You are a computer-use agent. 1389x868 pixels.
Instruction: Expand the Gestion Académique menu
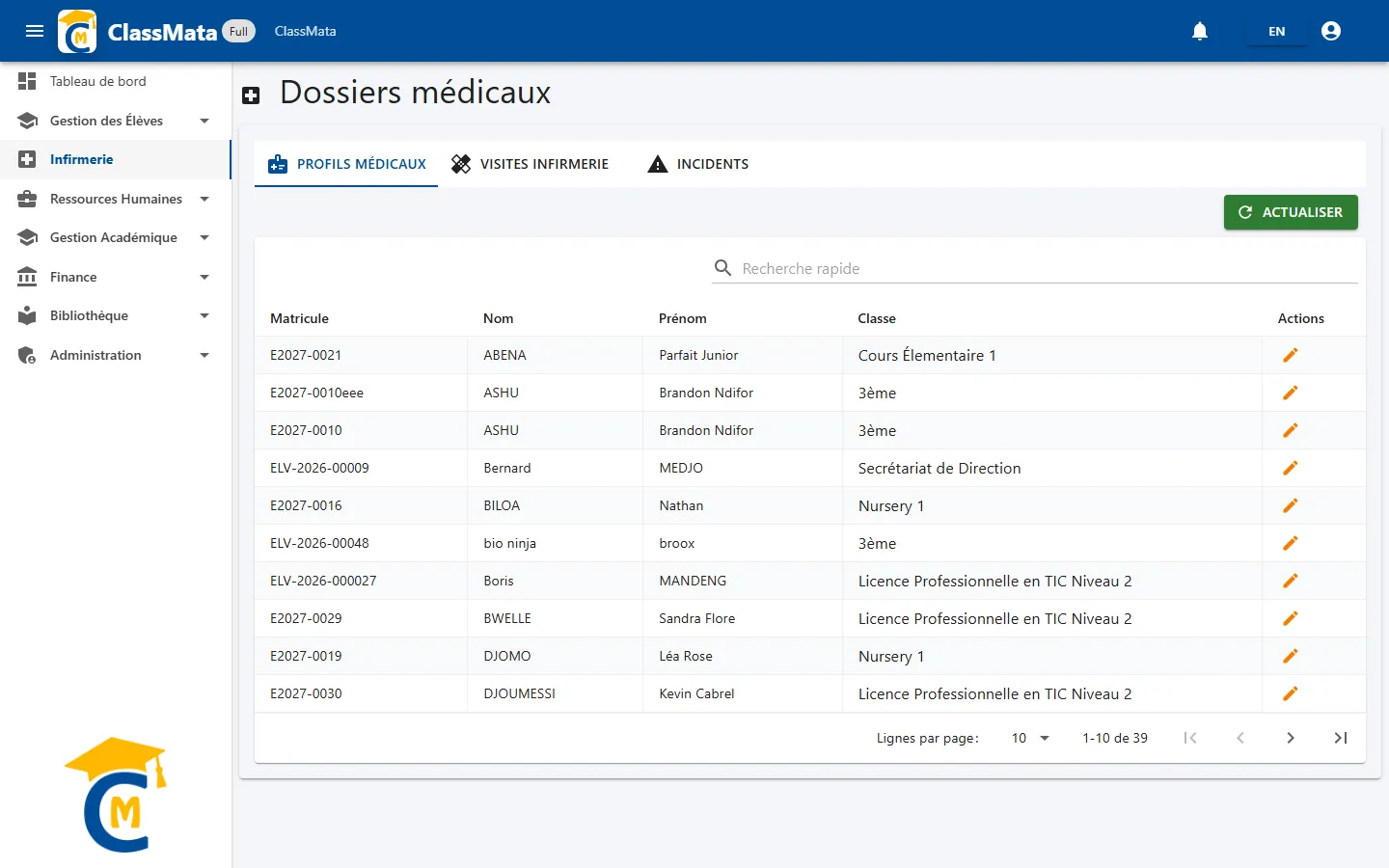[x=116, y=237]
